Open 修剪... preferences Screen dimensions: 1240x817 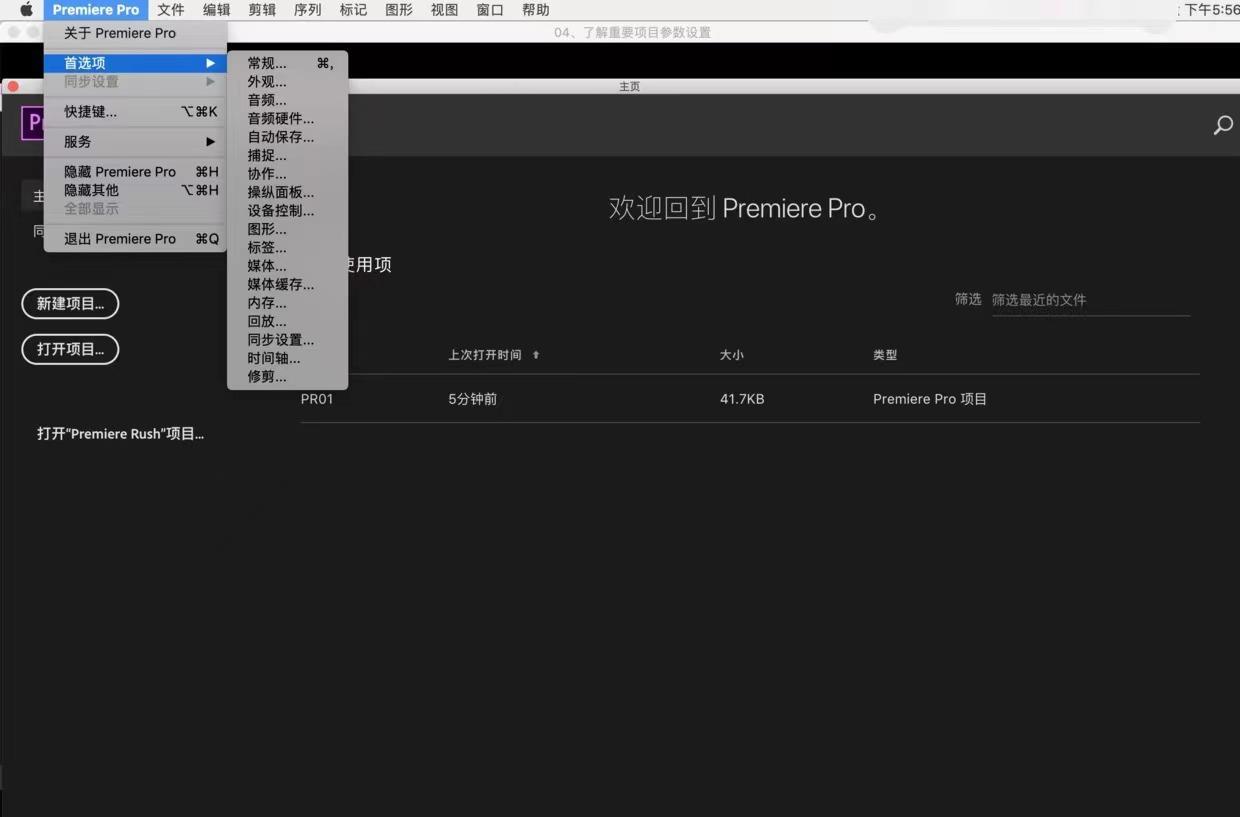point(288,377)
